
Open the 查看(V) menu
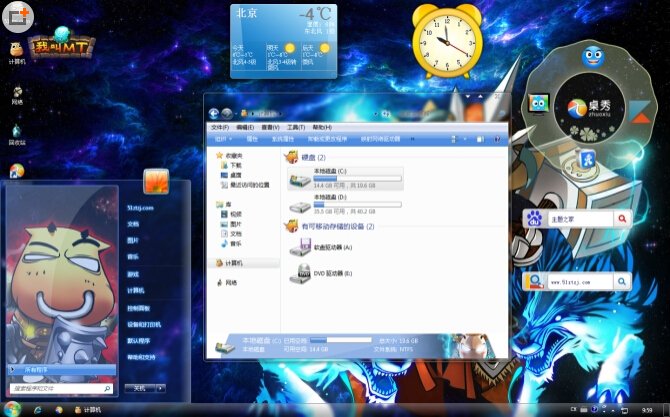pos(270,127)
